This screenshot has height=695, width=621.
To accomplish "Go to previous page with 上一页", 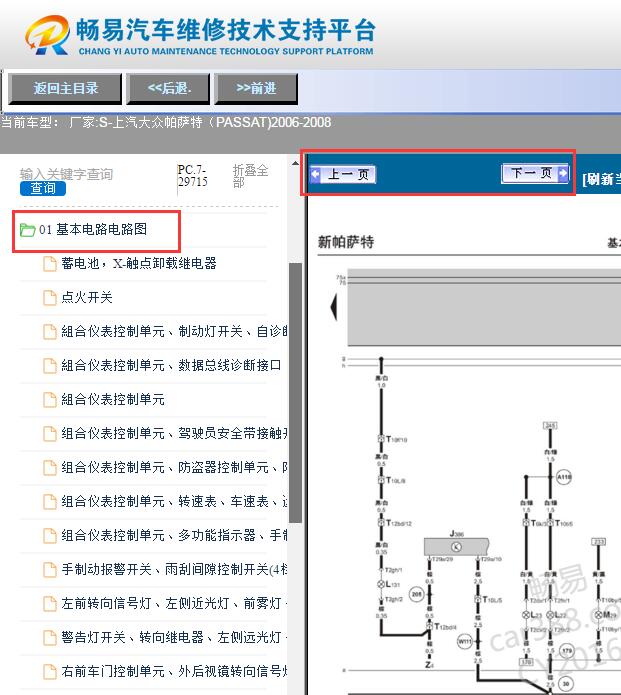I will [x=343, y=174].
